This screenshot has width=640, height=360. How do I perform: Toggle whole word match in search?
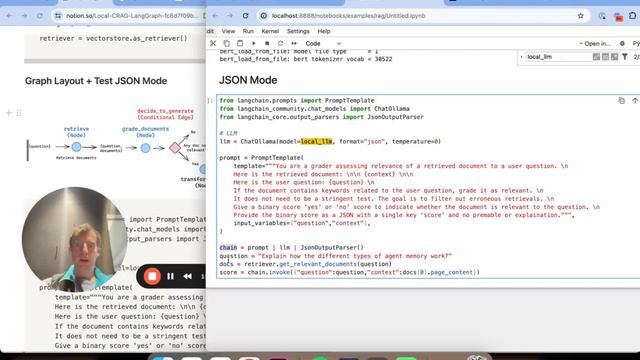(x=605, y=57)
